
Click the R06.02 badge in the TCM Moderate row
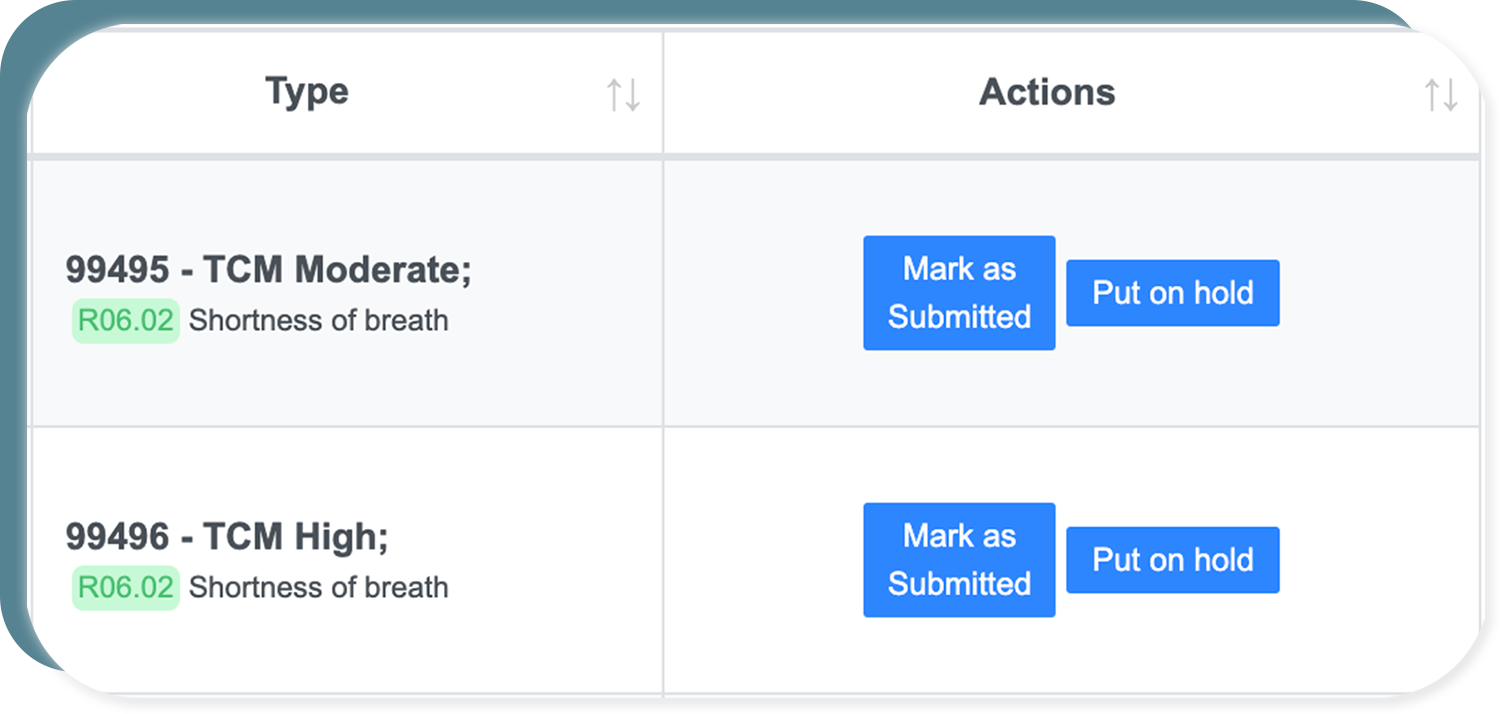click(x=126, y=321)
